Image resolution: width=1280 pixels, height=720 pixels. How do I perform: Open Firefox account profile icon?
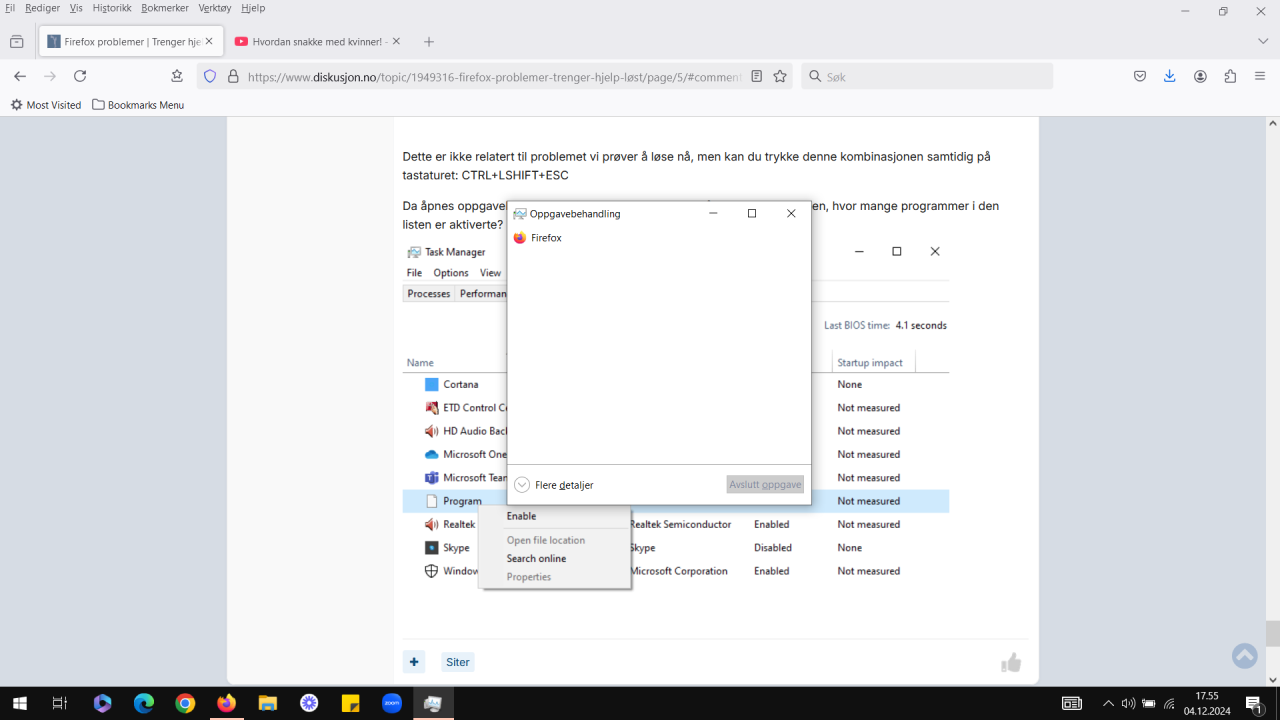(1200, 76)
